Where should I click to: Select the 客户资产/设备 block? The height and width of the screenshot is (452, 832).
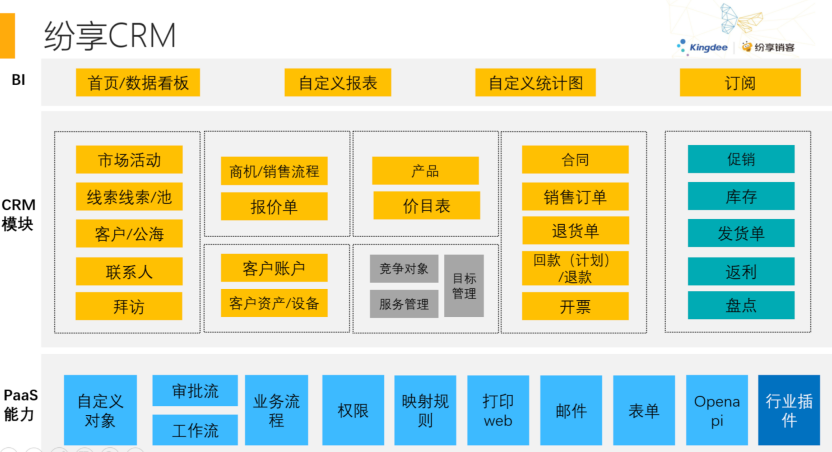coord(274,303)
